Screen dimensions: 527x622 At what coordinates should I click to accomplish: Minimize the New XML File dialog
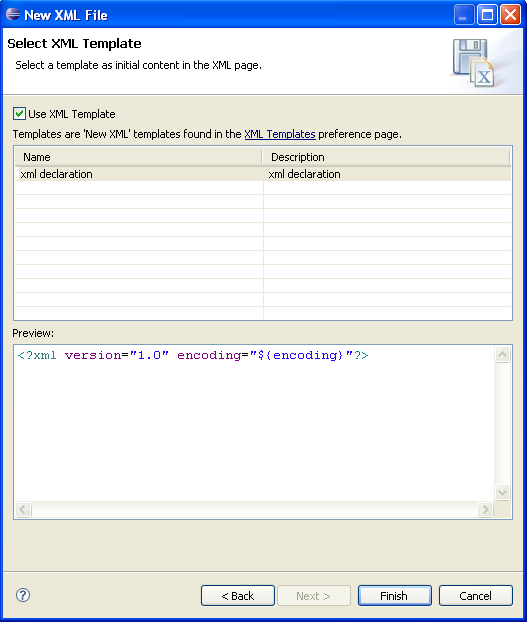point(464,15)
